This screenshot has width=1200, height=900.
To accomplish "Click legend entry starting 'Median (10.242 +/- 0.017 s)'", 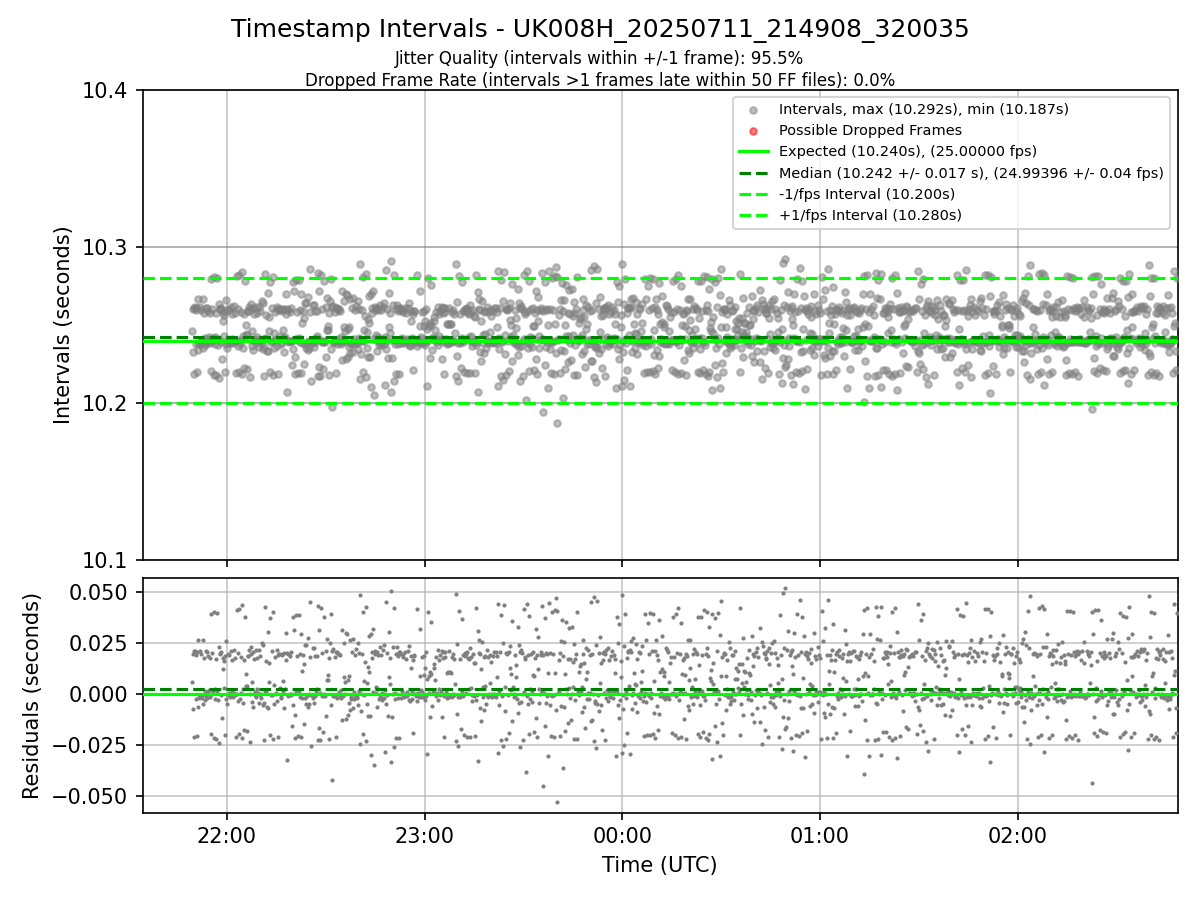I will coord(971,173).
